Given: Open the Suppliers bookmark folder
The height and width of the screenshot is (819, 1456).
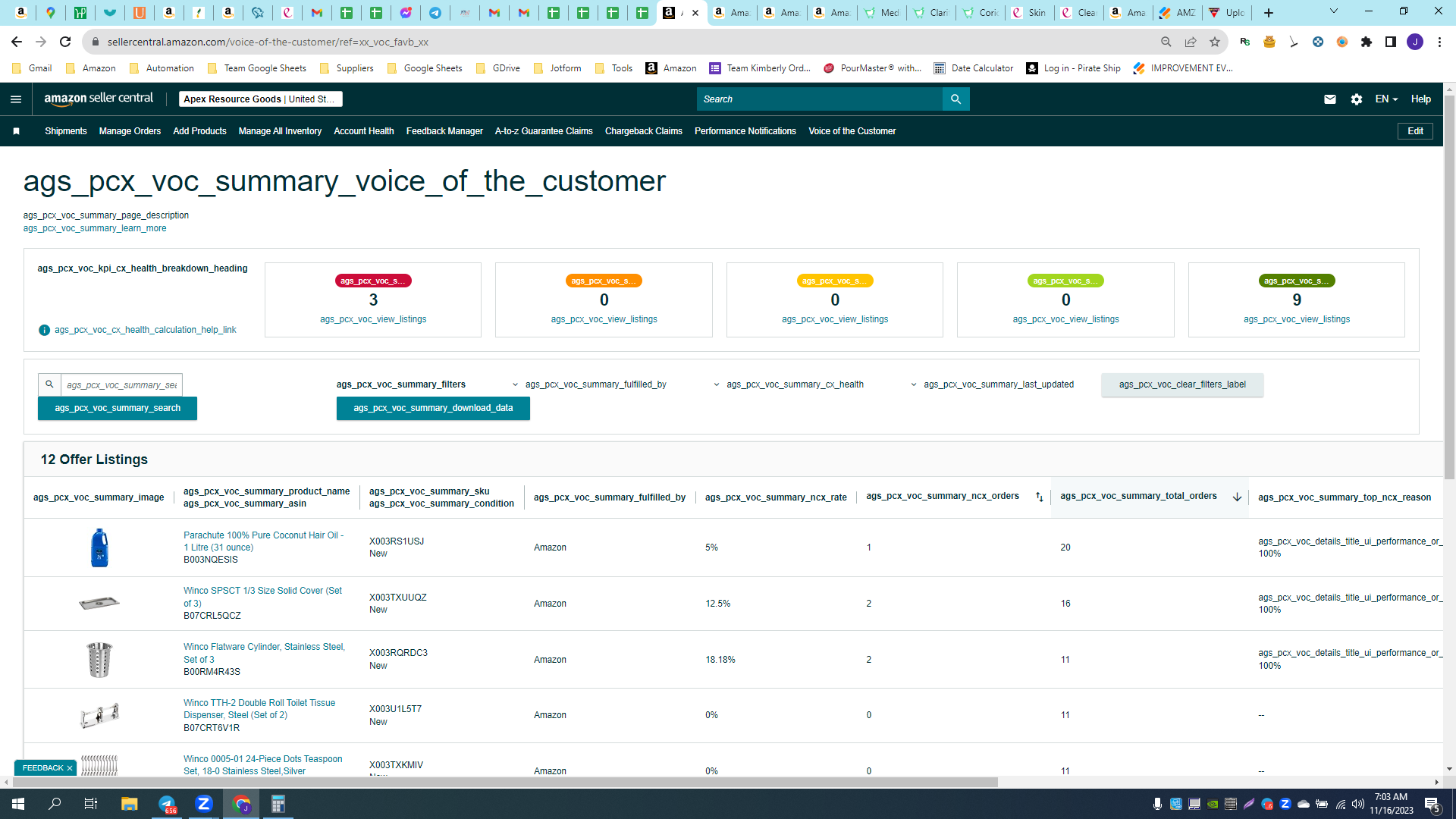Looking at the screenshot, I should tap(347, 68).
